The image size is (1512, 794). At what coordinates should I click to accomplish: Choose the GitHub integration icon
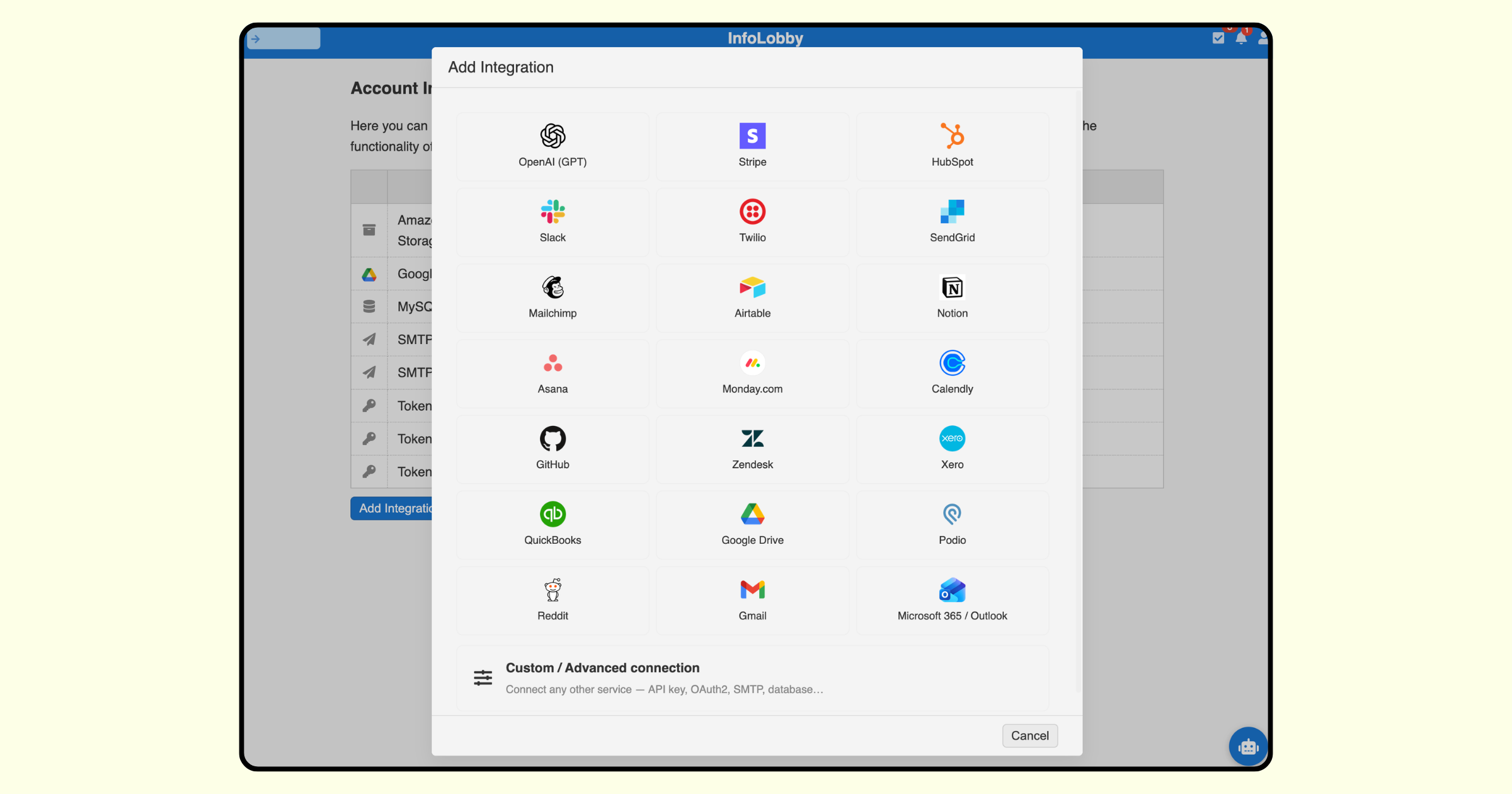(x=553, y=439)
